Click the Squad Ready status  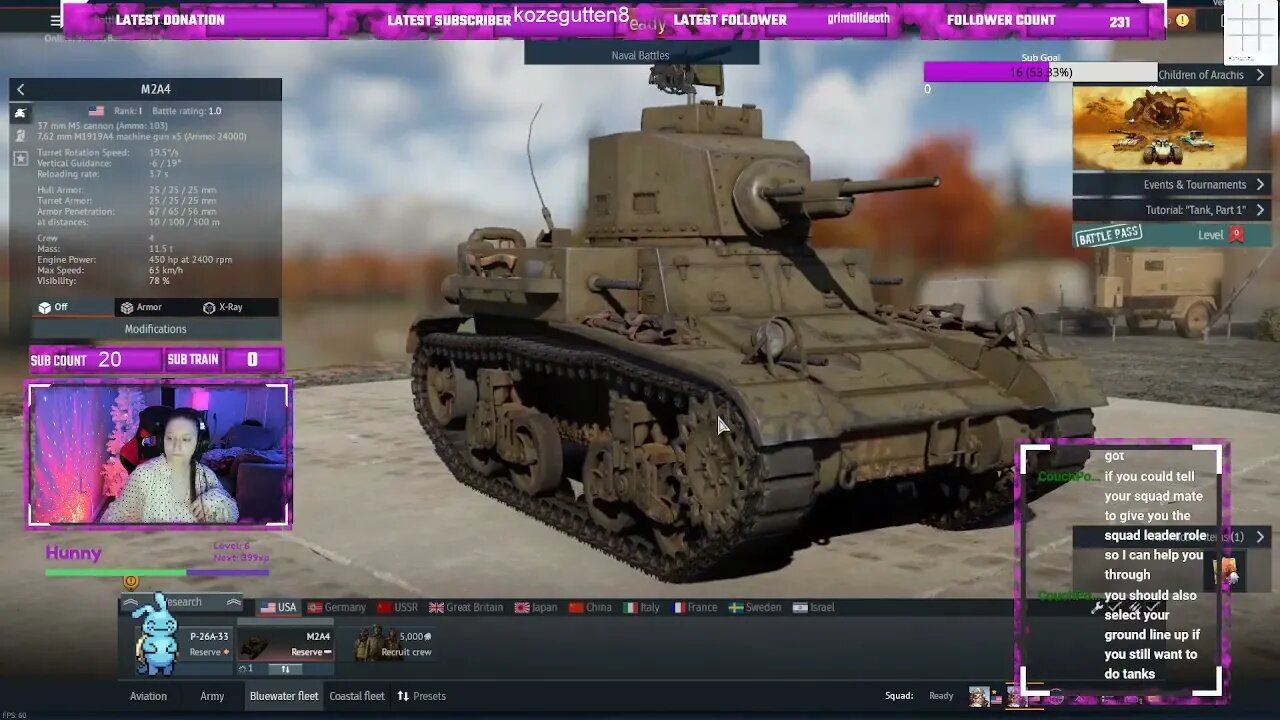941,696
